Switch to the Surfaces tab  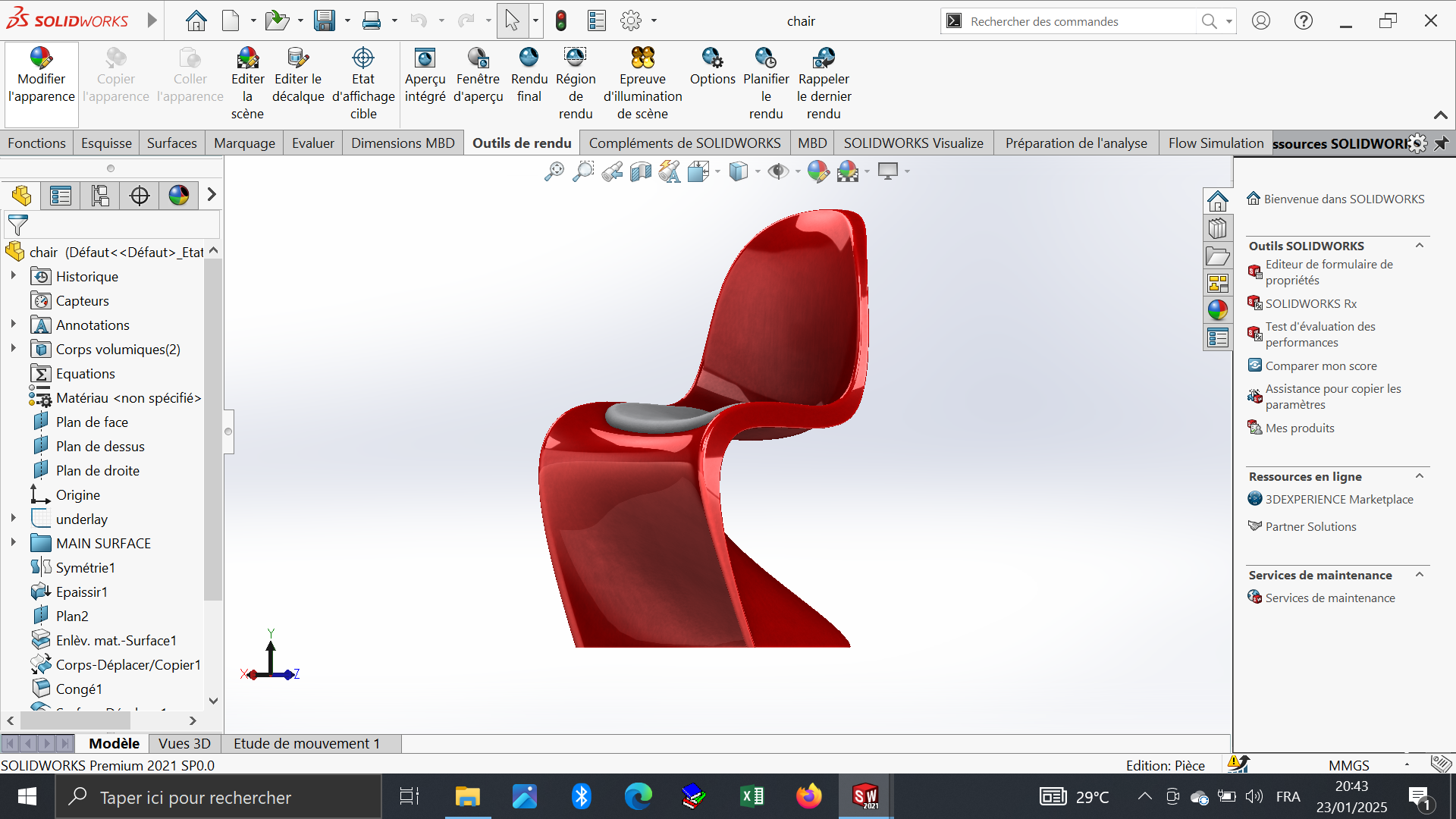[171, 143]
